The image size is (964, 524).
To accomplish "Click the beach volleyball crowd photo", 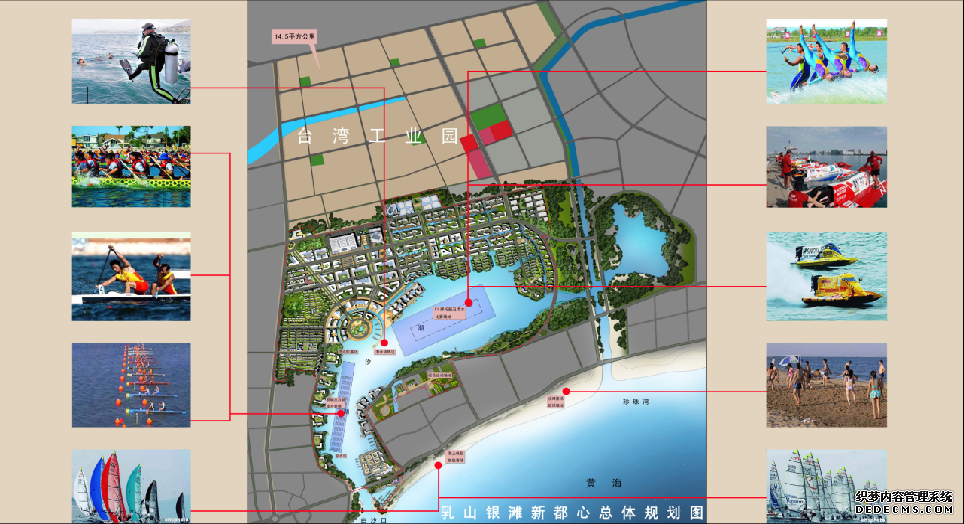I will (826, 385).
